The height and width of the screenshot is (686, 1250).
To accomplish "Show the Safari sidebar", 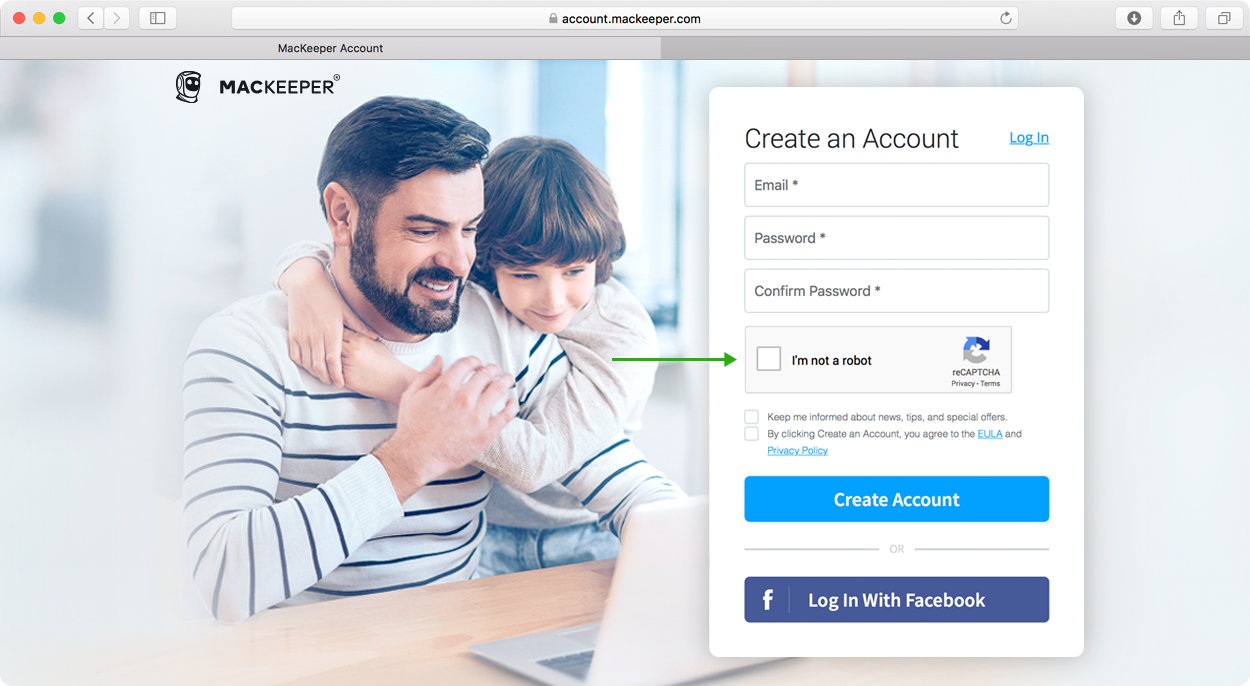I will pos(158,18).
